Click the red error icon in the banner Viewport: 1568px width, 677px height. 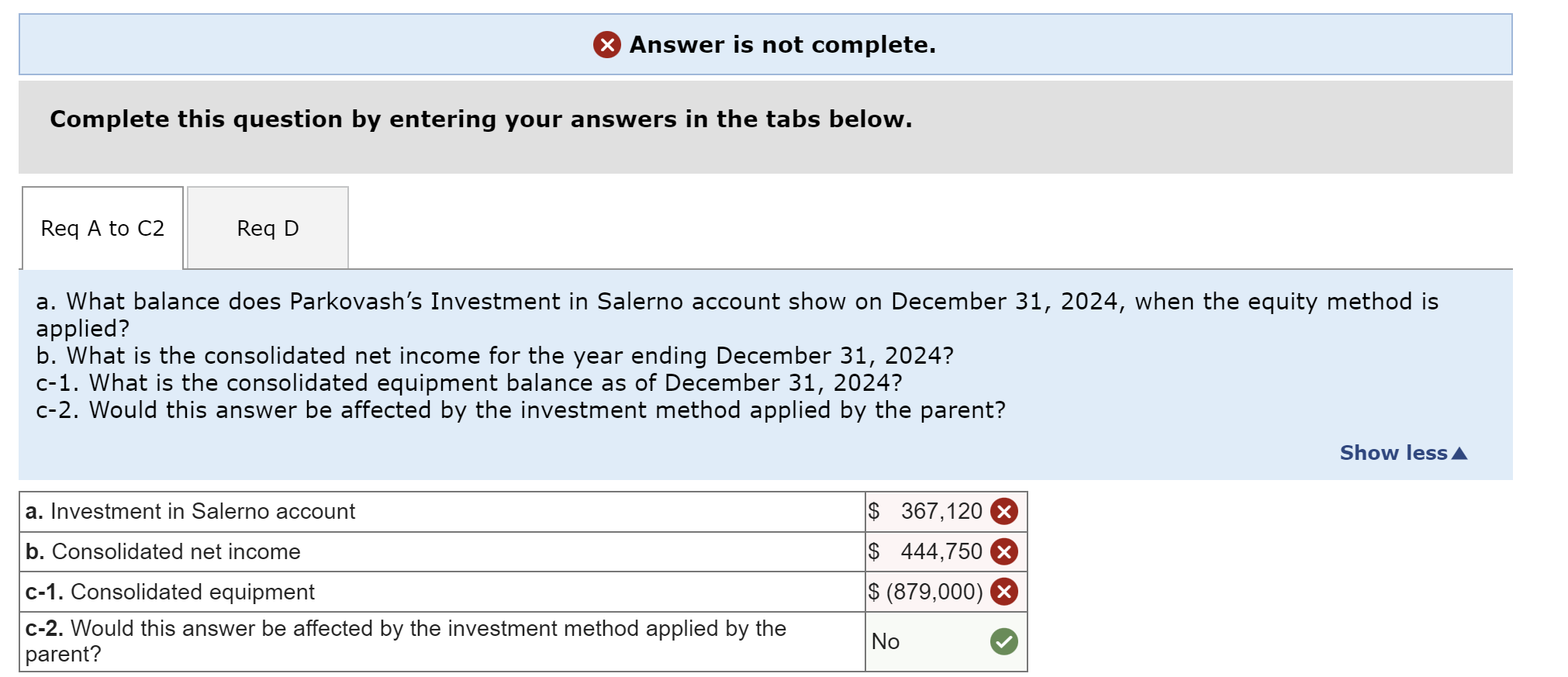point(606,45)
